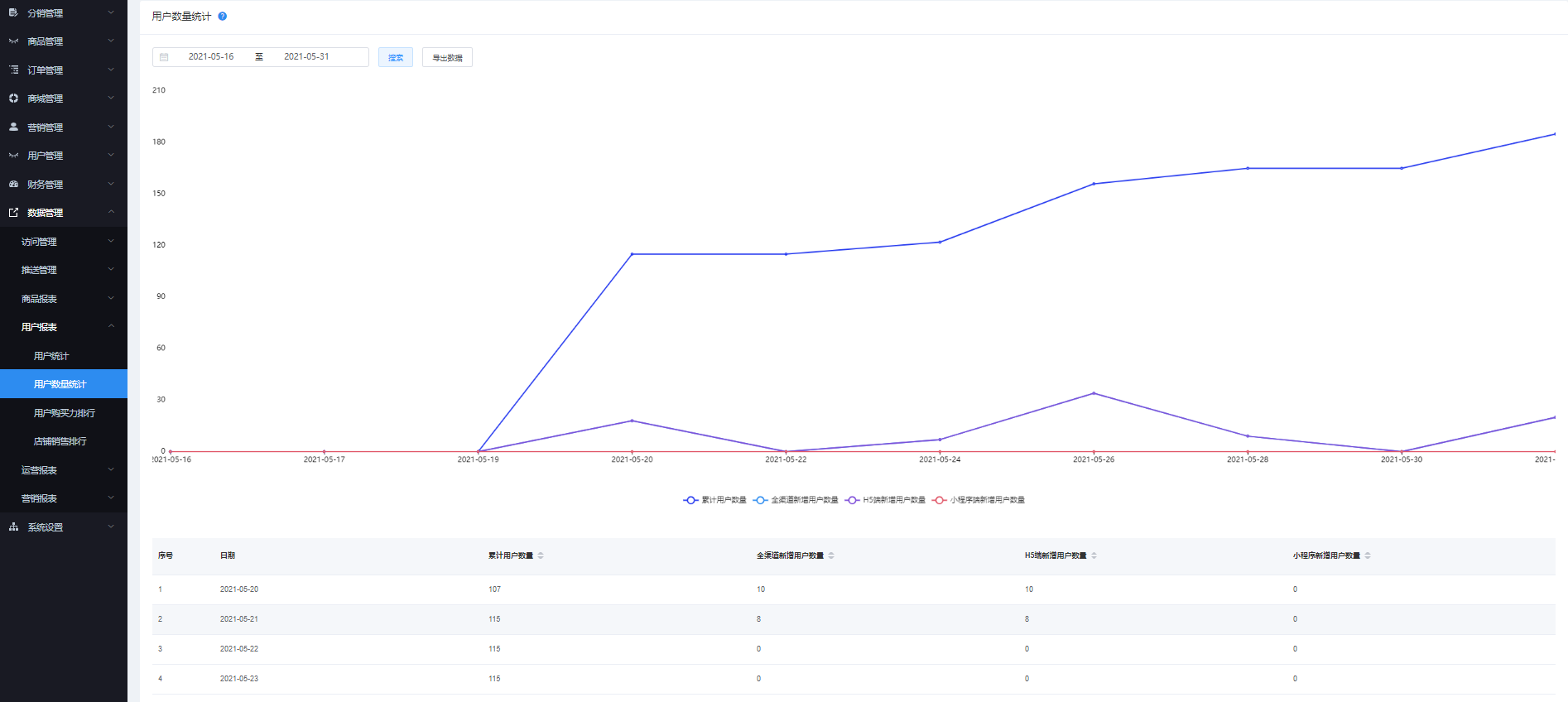Image resolution: width=1568 pixels, height=702 pixels.
Task: Click the 商城管理 sidebar icon
Action: 13,99
